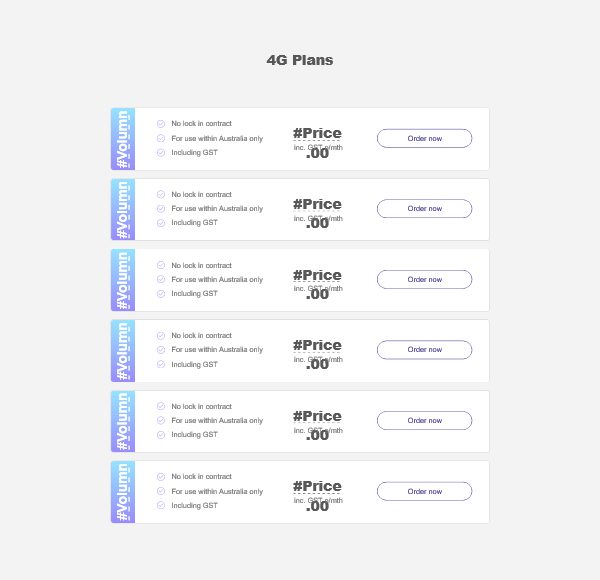
Task: Select Order now in the third plan row
Action: click(x=424, y=279)
